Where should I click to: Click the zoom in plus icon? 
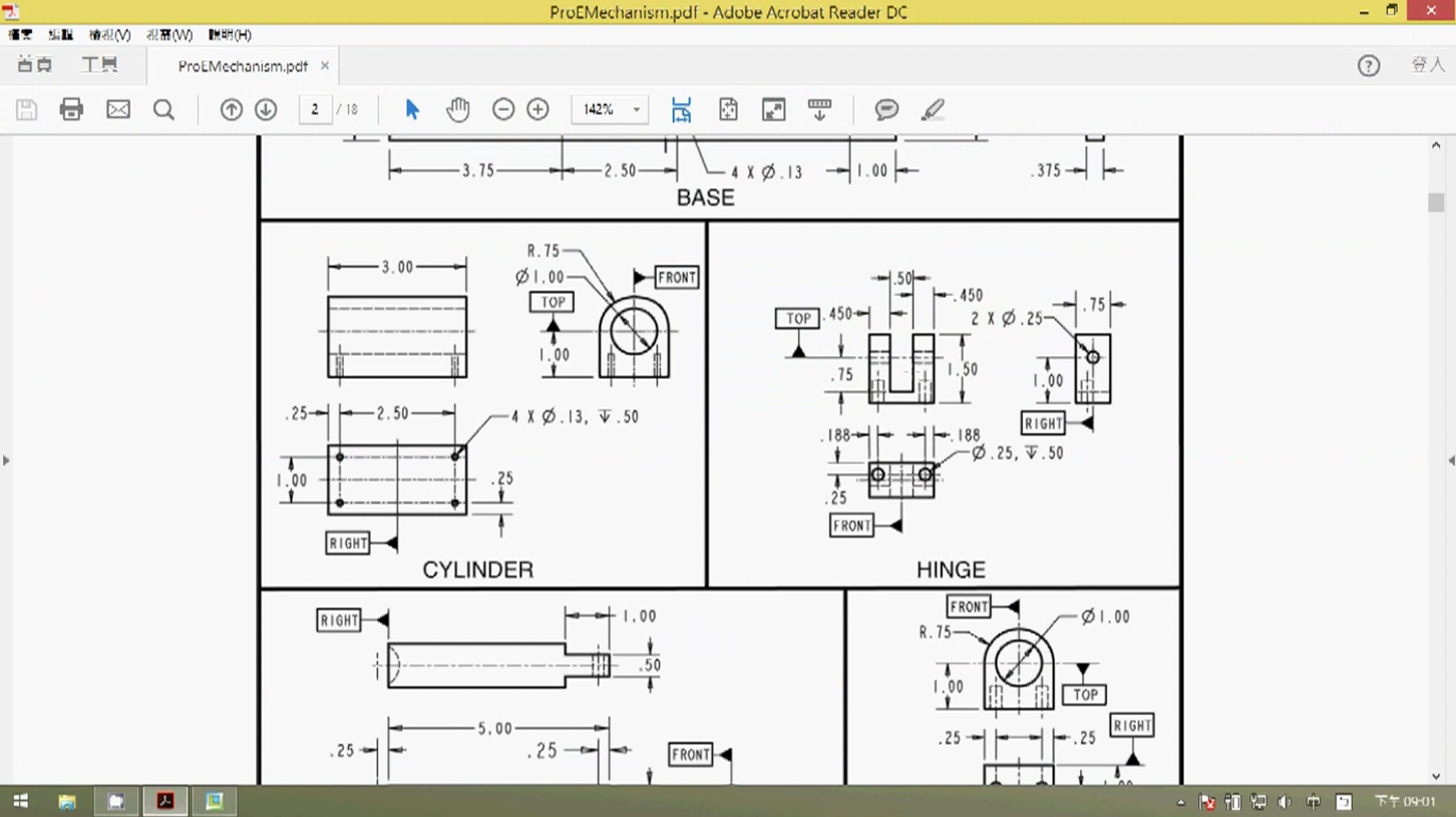pyautogui.click(x=538, y=110)
